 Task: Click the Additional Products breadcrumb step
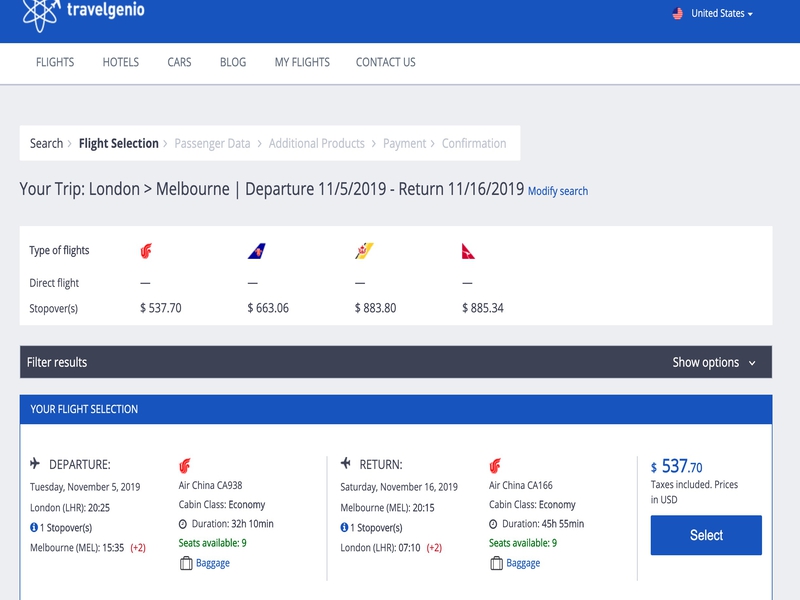[x=317, y=143]
